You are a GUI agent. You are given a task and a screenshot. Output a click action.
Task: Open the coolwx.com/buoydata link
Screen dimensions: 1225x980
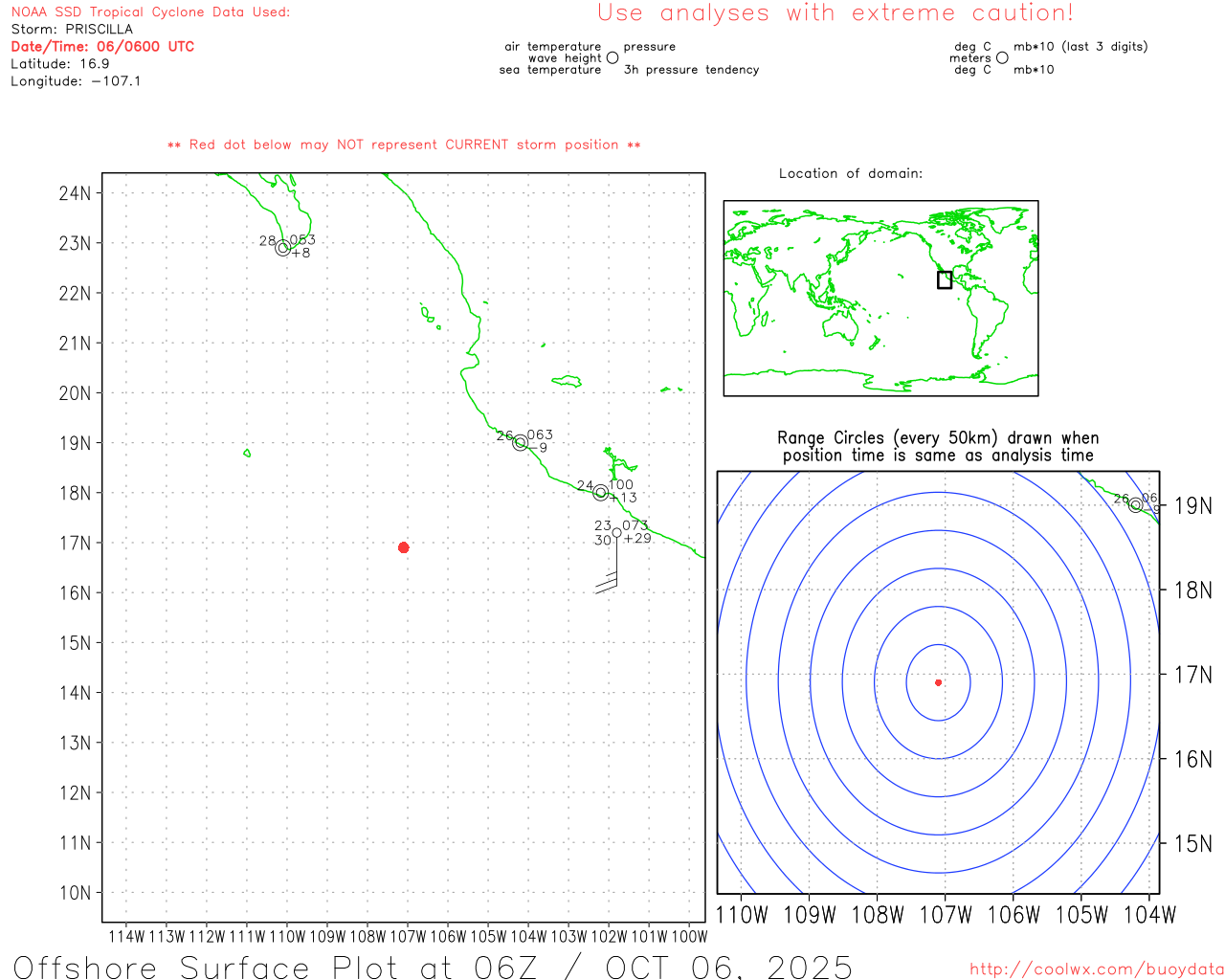(1097, 969)
